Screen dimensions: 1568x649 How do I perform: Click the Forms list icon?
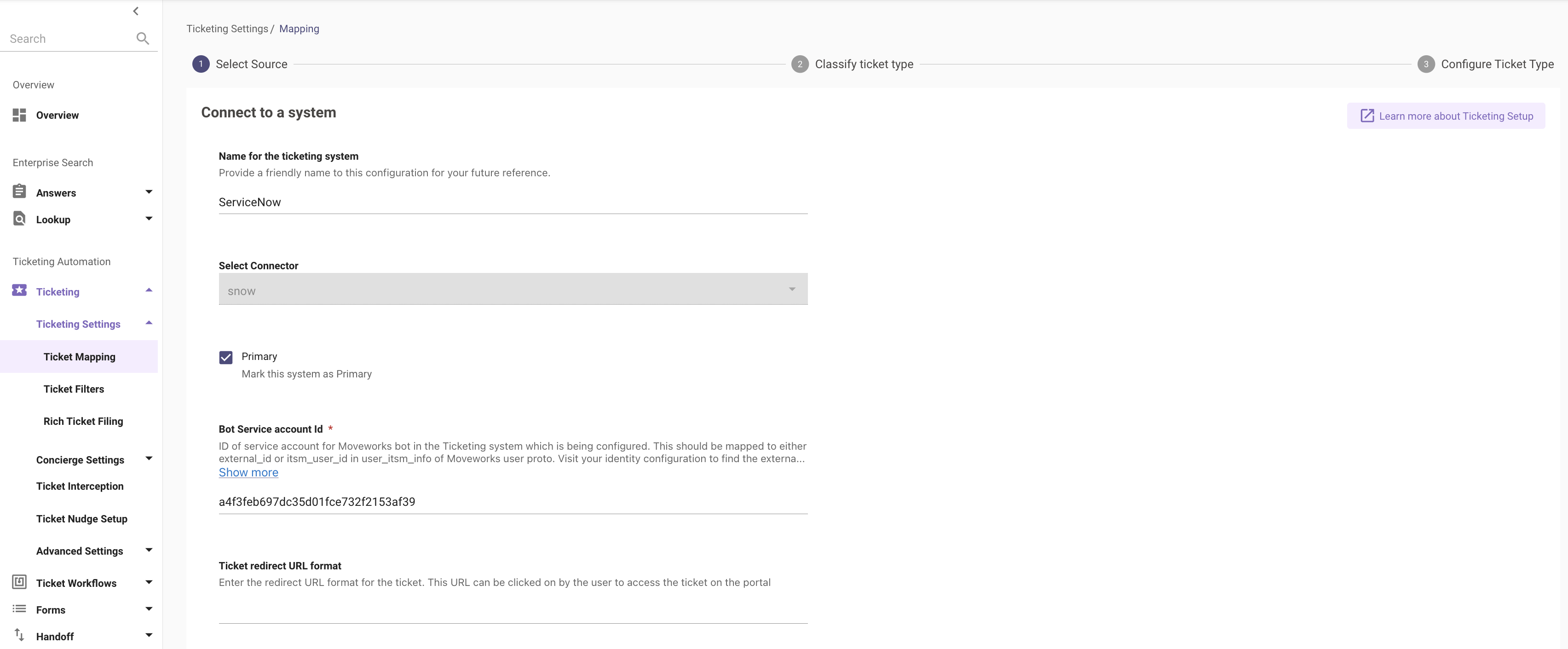[x=19, y=609]
